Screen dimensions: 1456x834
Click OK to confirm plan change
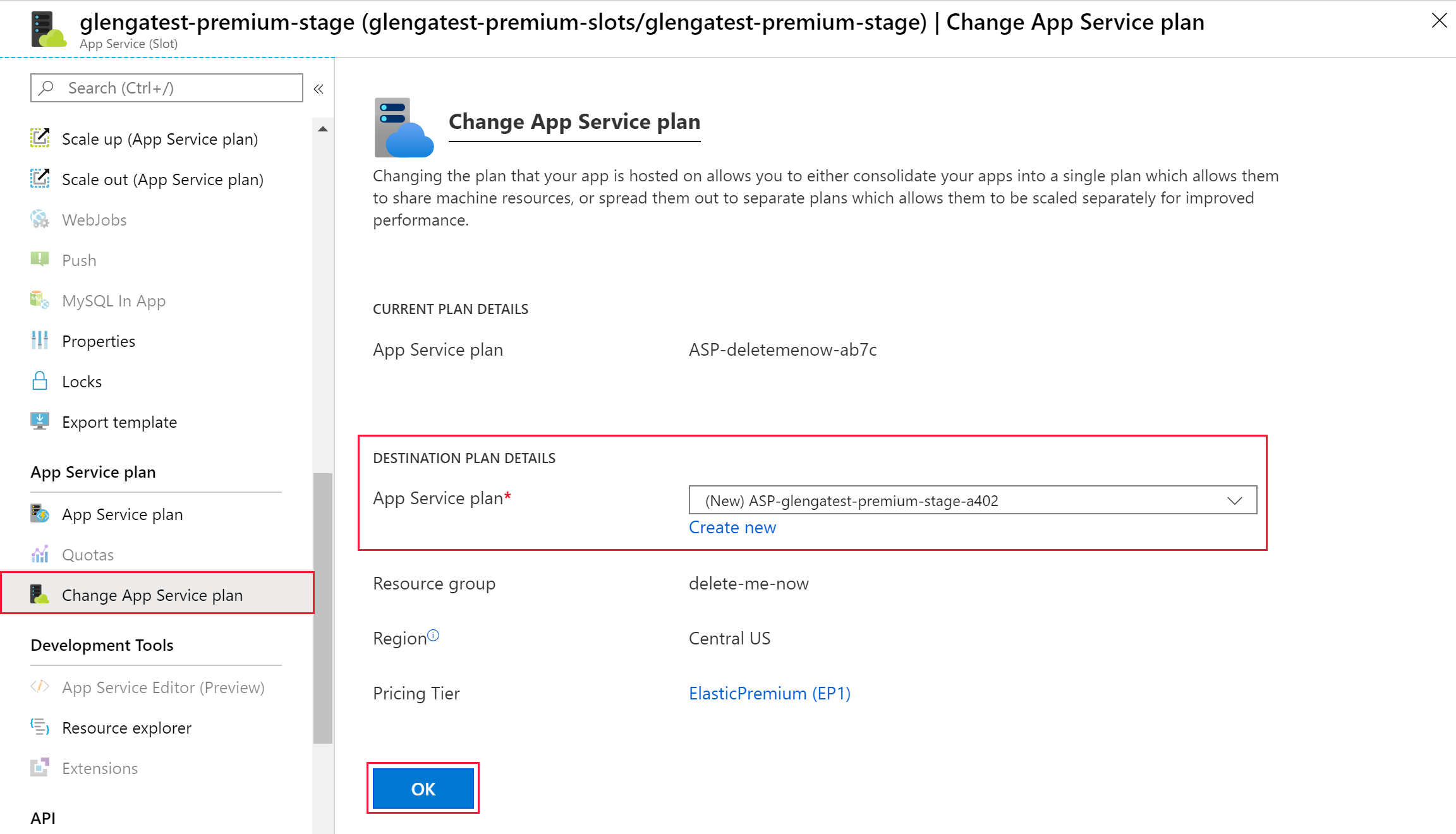pyautogui.click(x=423, y=788)
